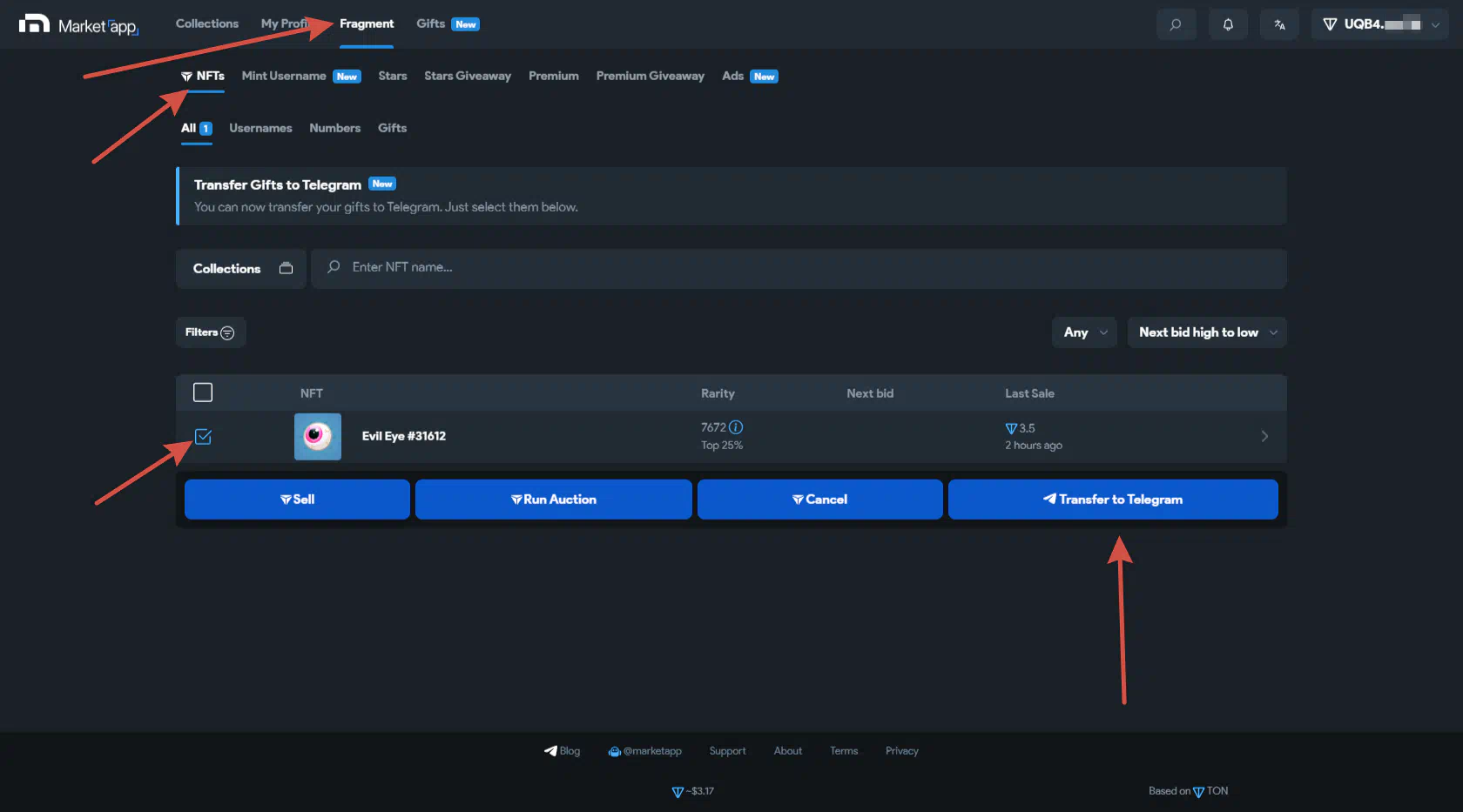Open the Premium Giveaway tab
The image size is (1463, 812).
[x=651, y=76]
